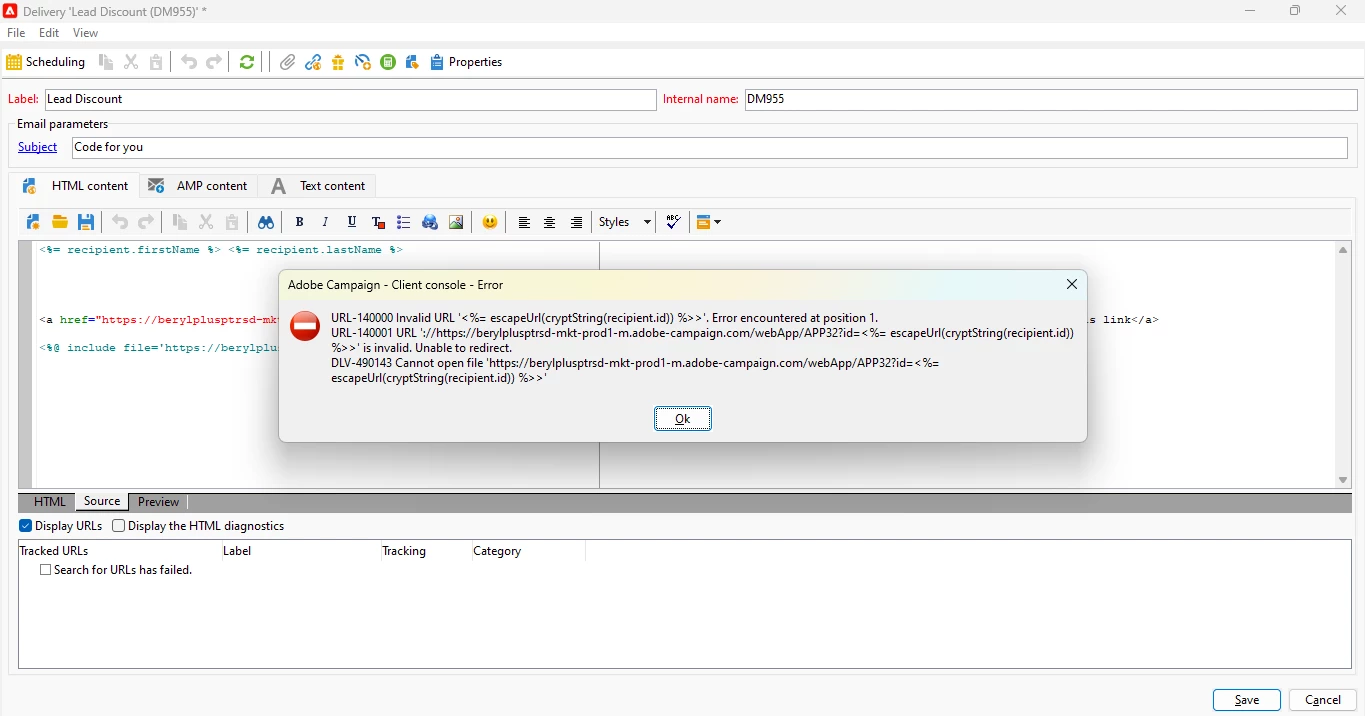Click the redo arrow in top toolbar
The width and height of the screenshot is (1365, 716).
[x=214, y=62]
